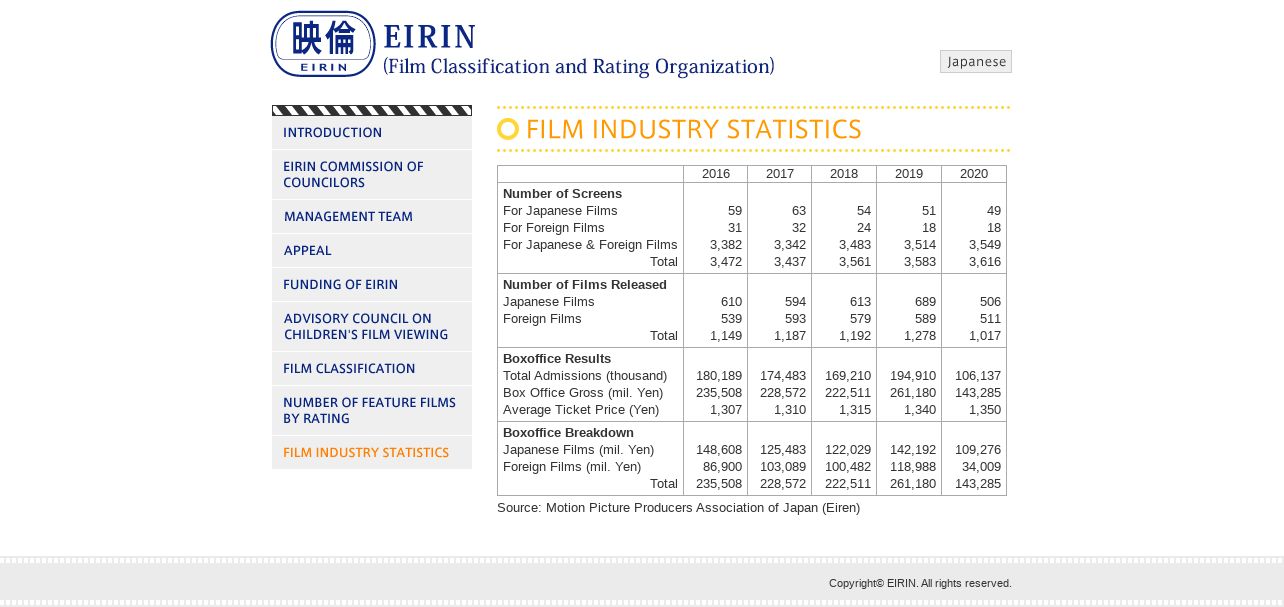Open the Management Team page
Viewport: 1284px width, 607px height.
click(372, 217)
